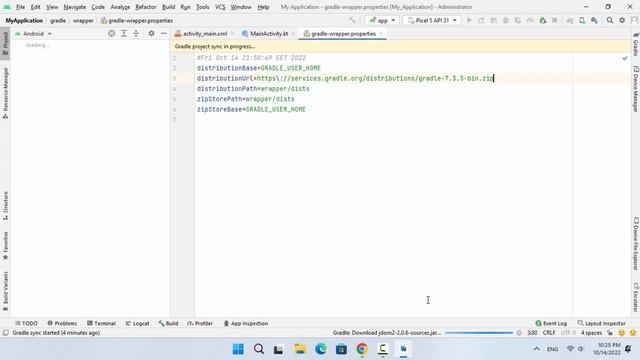The width and height of the screenshot is (640, 360).
Task: Close the gradle-wrapper.properties tab
Action: [381, 33]
